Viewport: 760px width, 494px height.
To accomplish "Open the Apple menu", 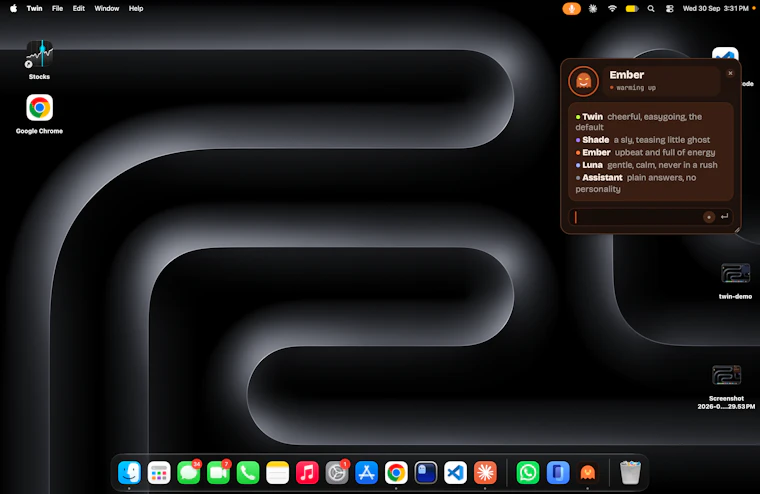I will [x=14, y=8].
